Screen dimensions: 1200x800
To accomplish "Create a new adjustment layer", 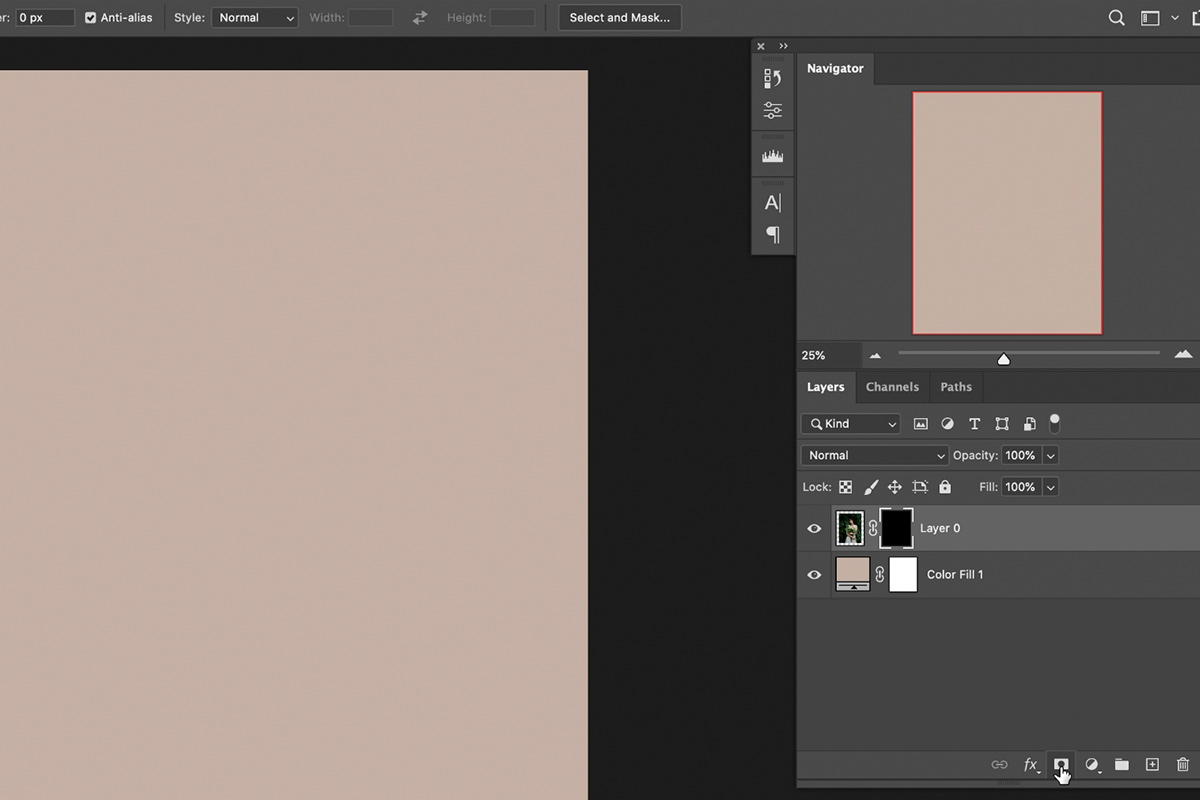I will (1091, 764).
